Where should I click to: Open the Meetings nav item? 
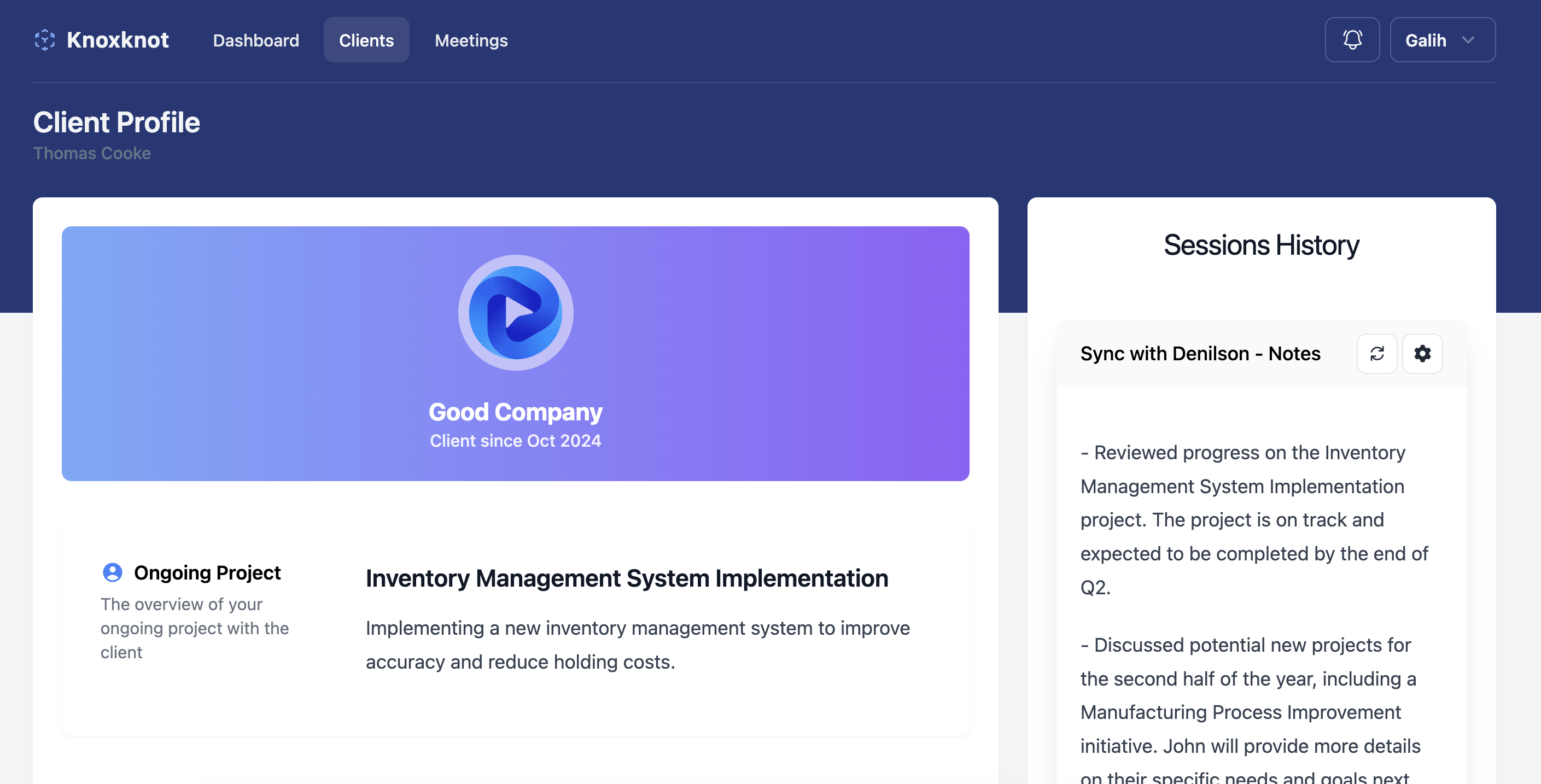(x=471, y=40)
